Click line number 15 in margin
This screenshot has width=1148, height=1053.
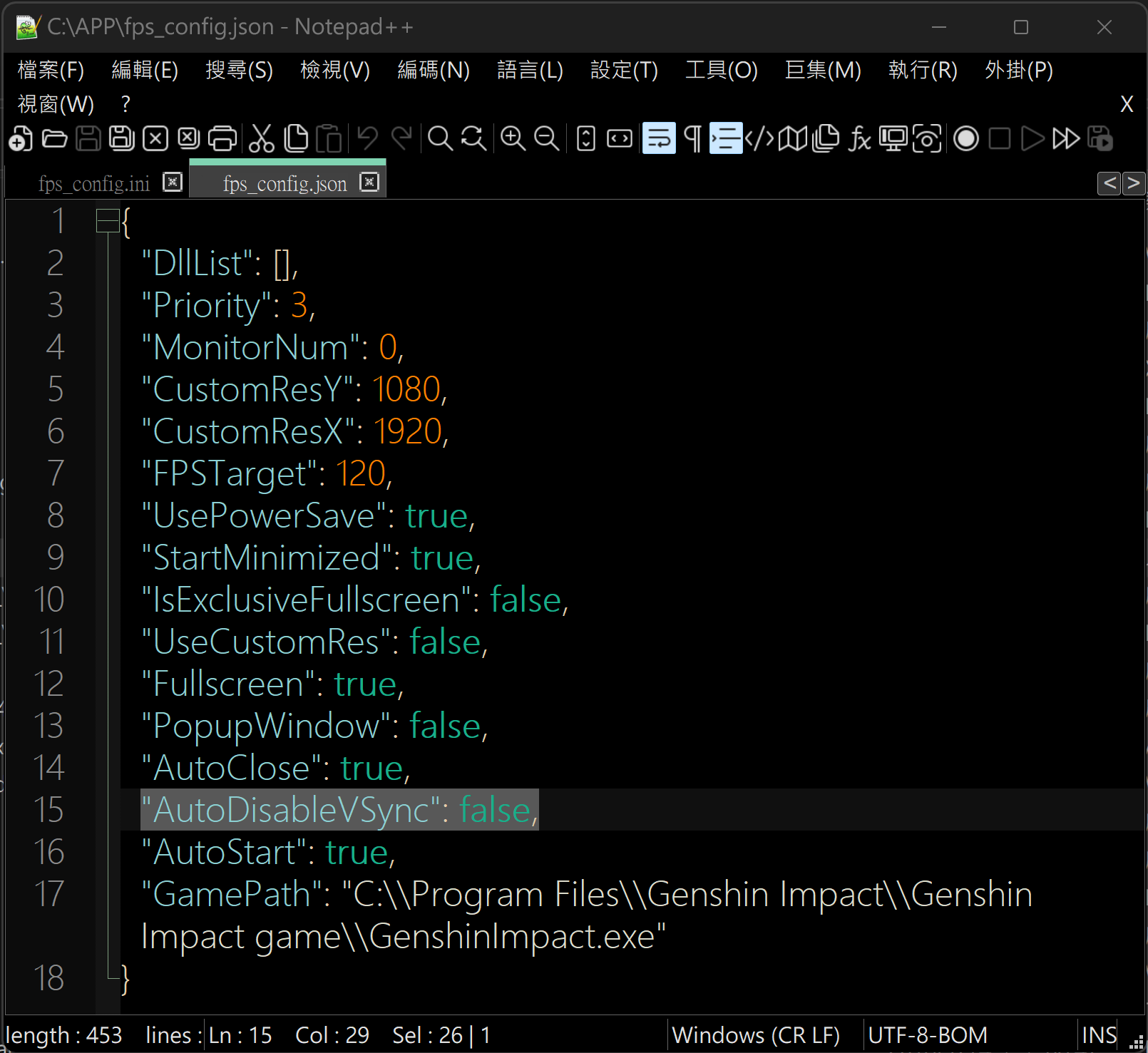[48, 810]
